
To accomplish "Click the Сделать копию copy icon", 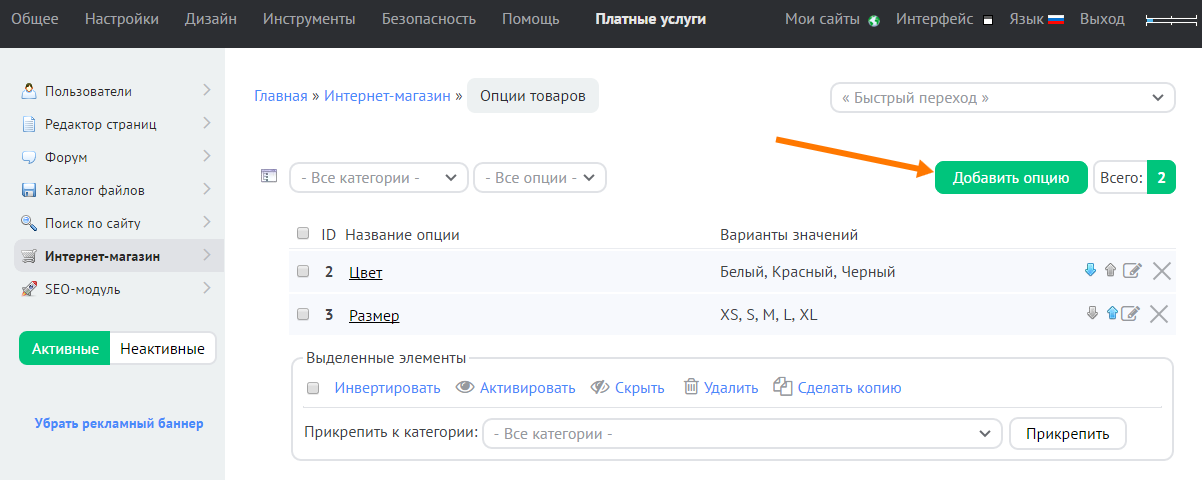I will pos(783,387).
